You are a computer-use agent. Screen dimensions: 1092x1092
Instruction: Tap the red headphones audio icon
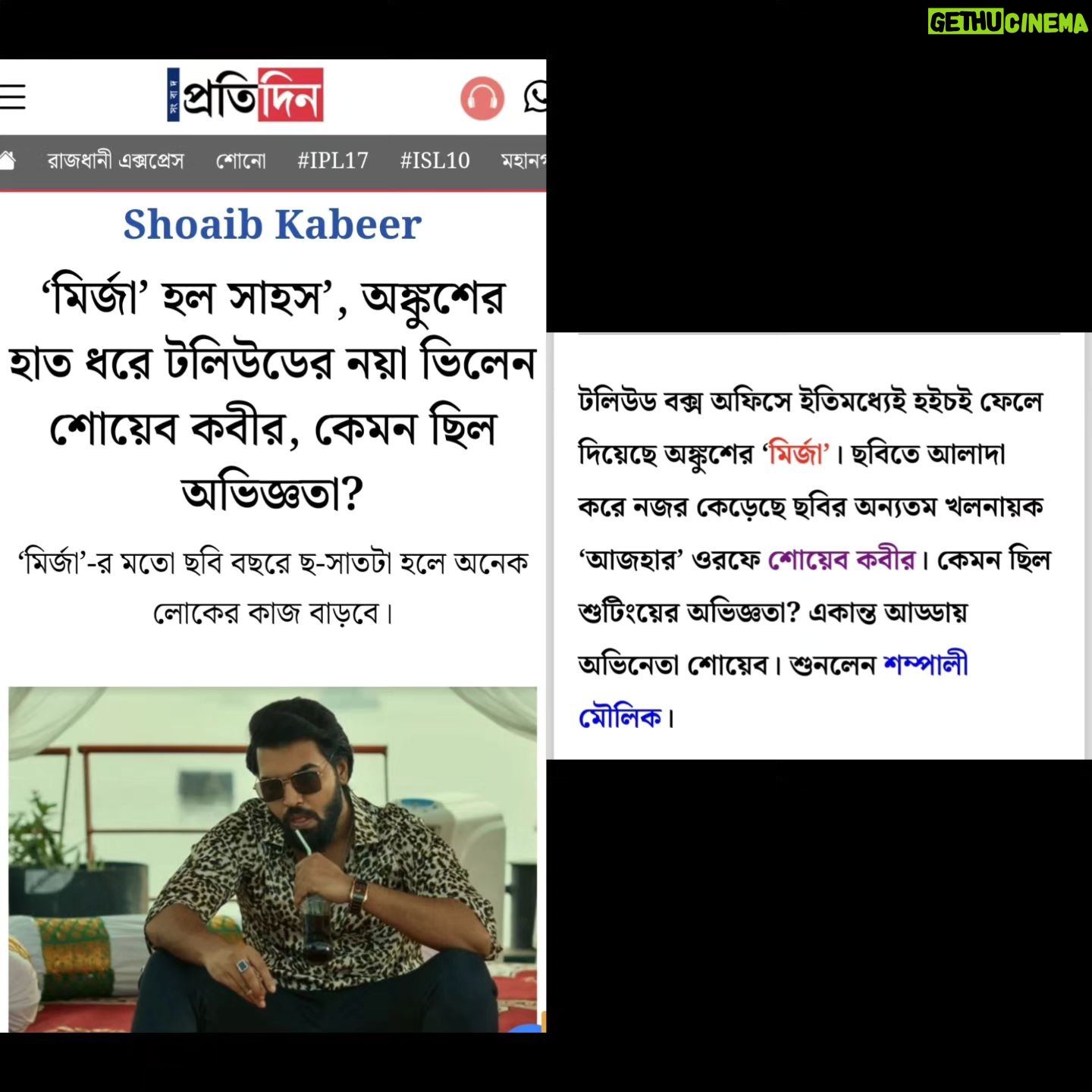click(482, 99)
